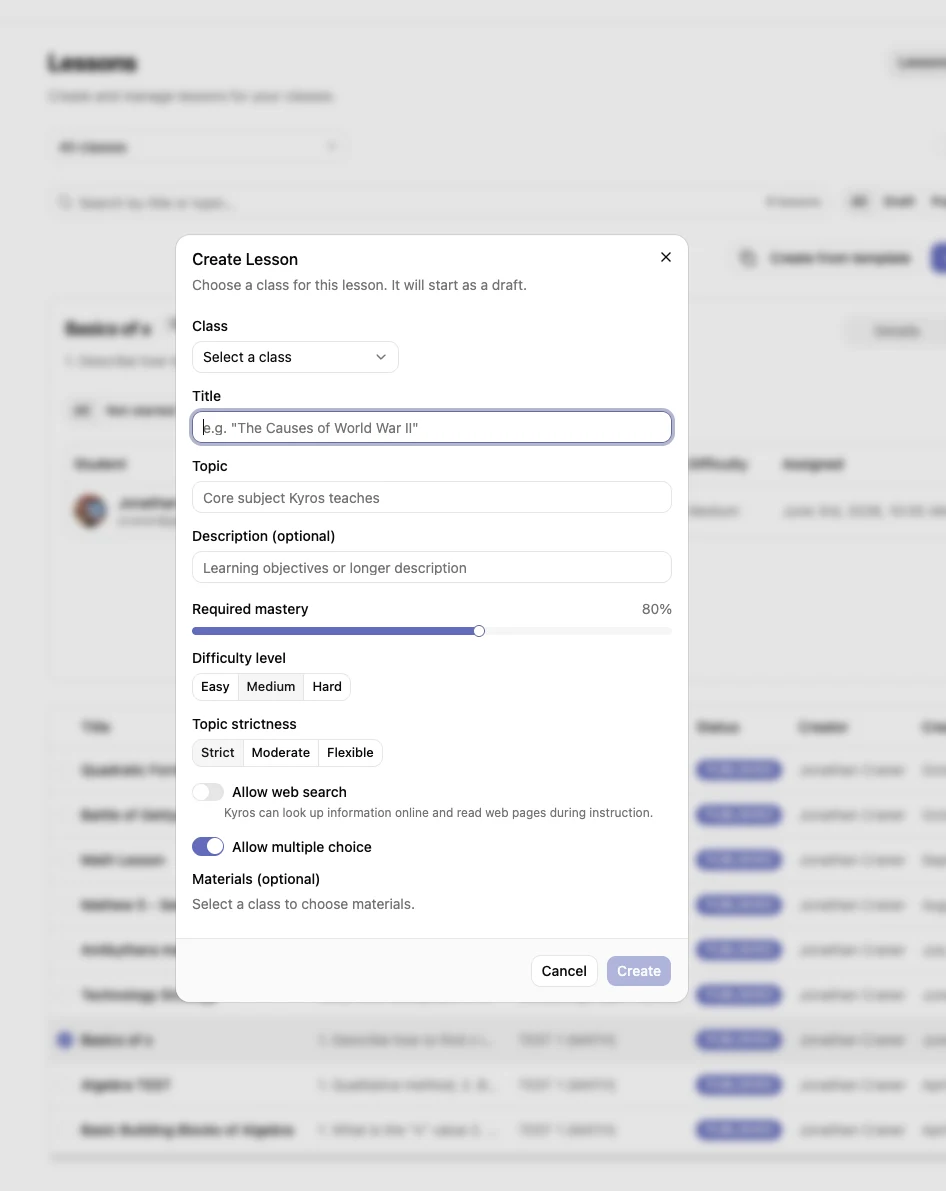Pick Moderate topic strictness
The image size is (946, 1191).
[280, 753]
